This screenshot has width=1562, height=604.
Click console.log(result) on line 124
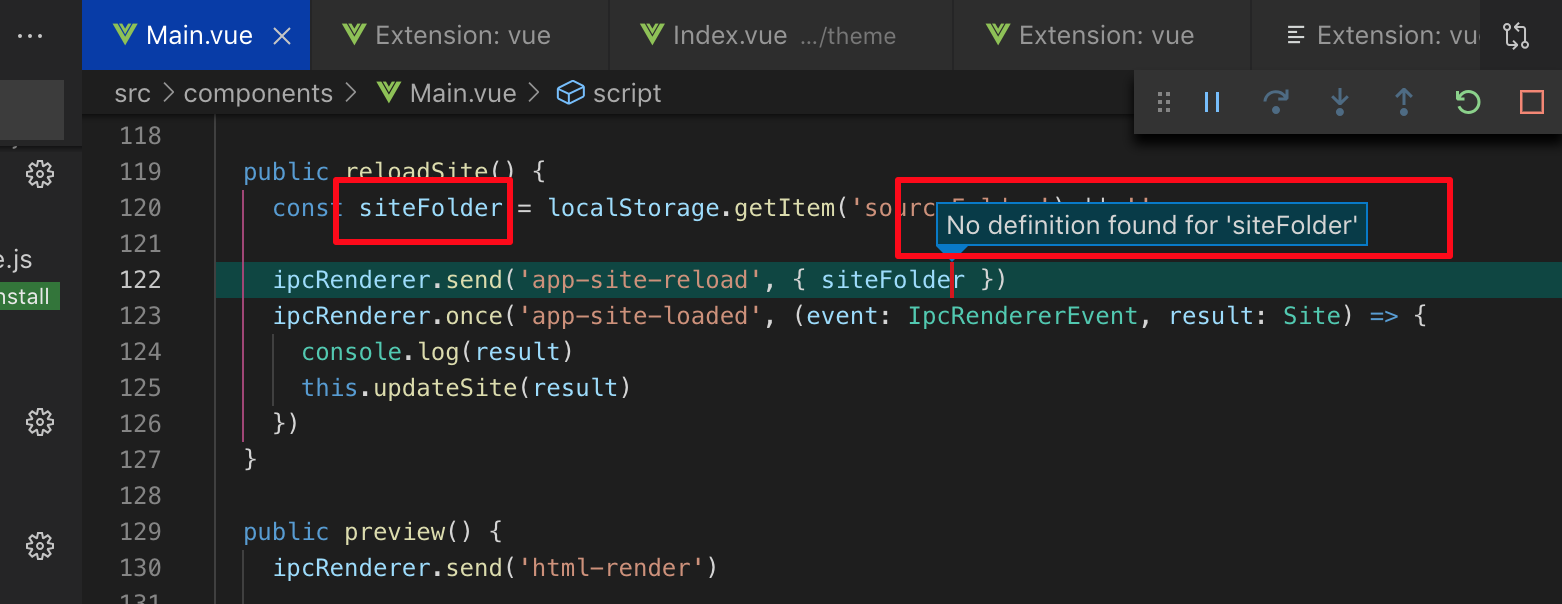[438, 352]
